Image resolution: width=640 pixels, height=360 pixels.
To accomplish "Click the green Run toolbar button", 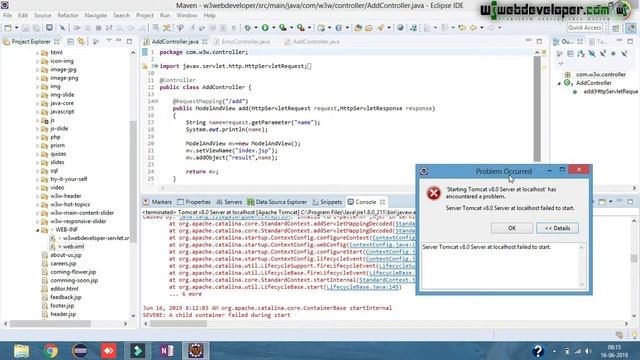I will pos(265,28).
